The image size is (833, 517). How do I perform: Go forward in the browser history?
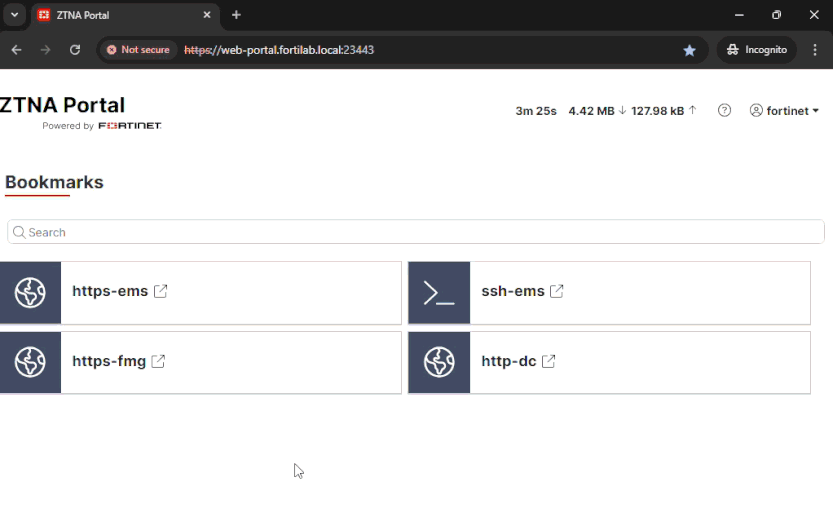46,49
